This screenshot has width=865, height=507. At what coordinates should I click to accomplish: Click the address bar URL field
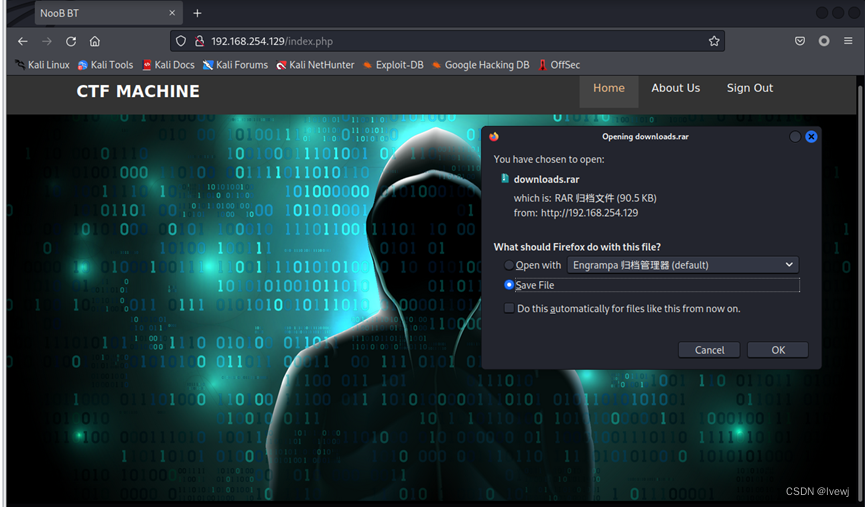[x=447, y=41]
